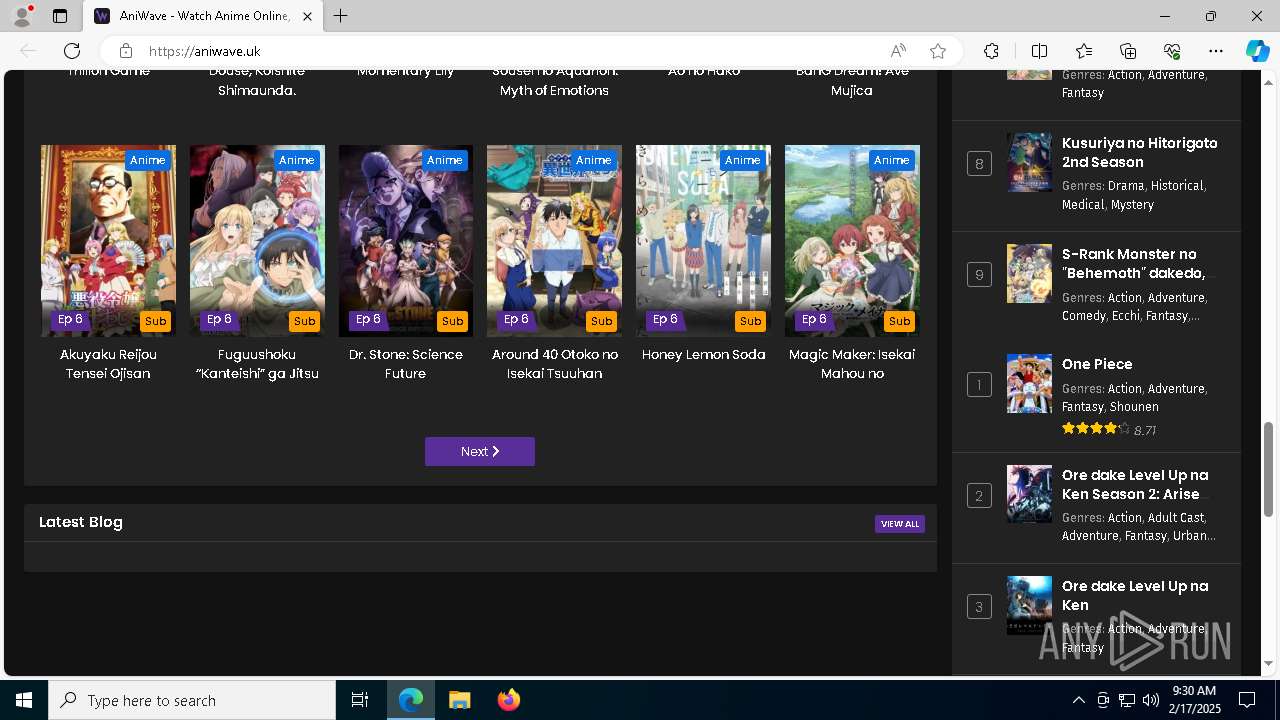Click the address bar URL
The image size is (1280, 720).
pos(205,51)
